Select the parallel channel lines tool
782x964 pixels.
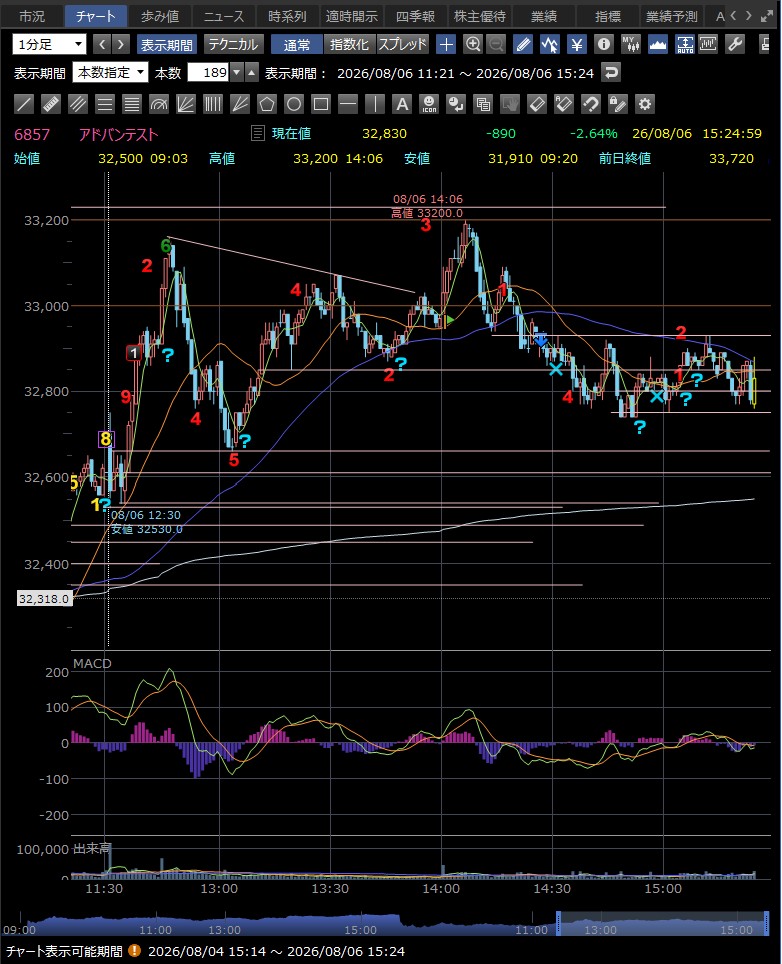(x=77, y=104)
